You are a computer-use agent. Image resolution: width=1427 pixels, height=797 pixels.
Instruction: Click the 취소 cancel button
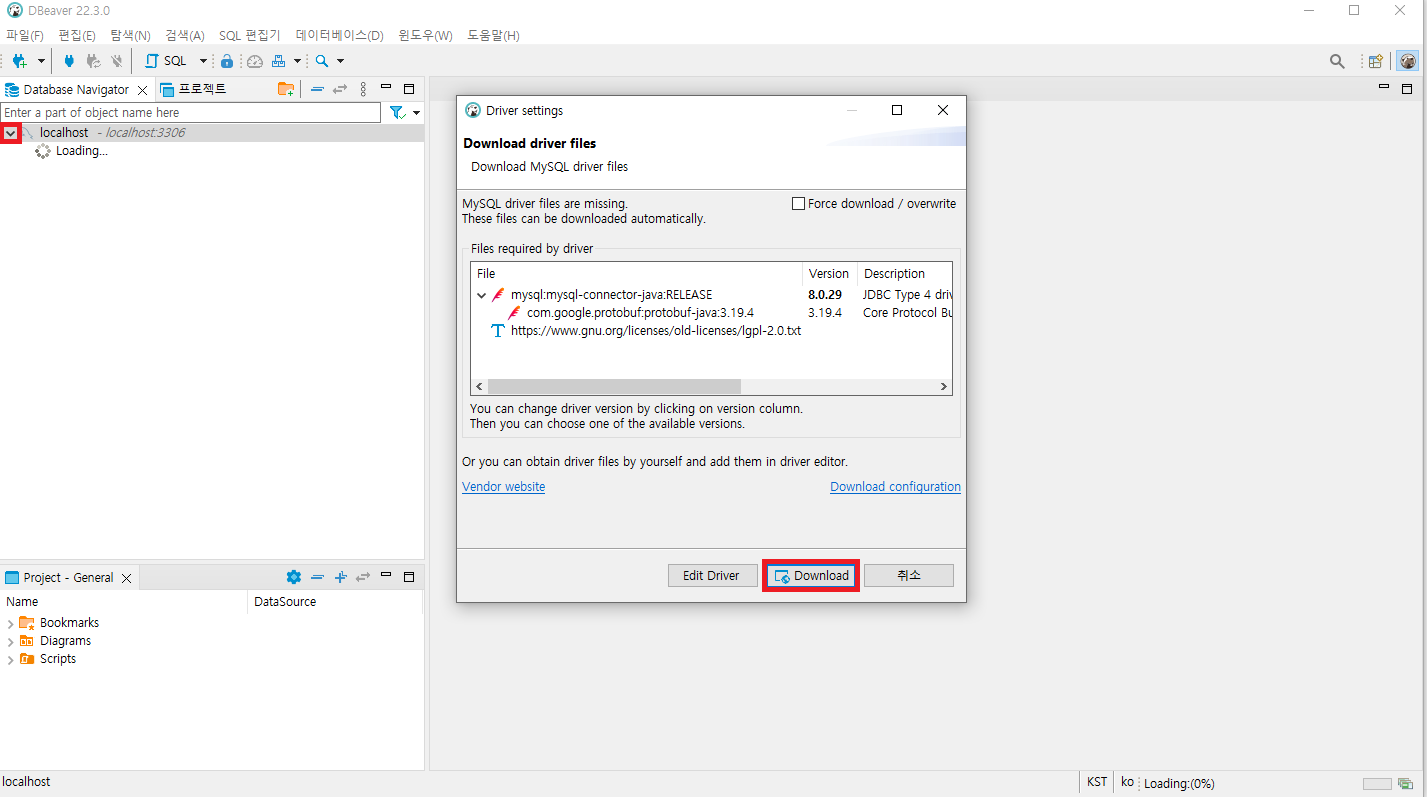909,575
